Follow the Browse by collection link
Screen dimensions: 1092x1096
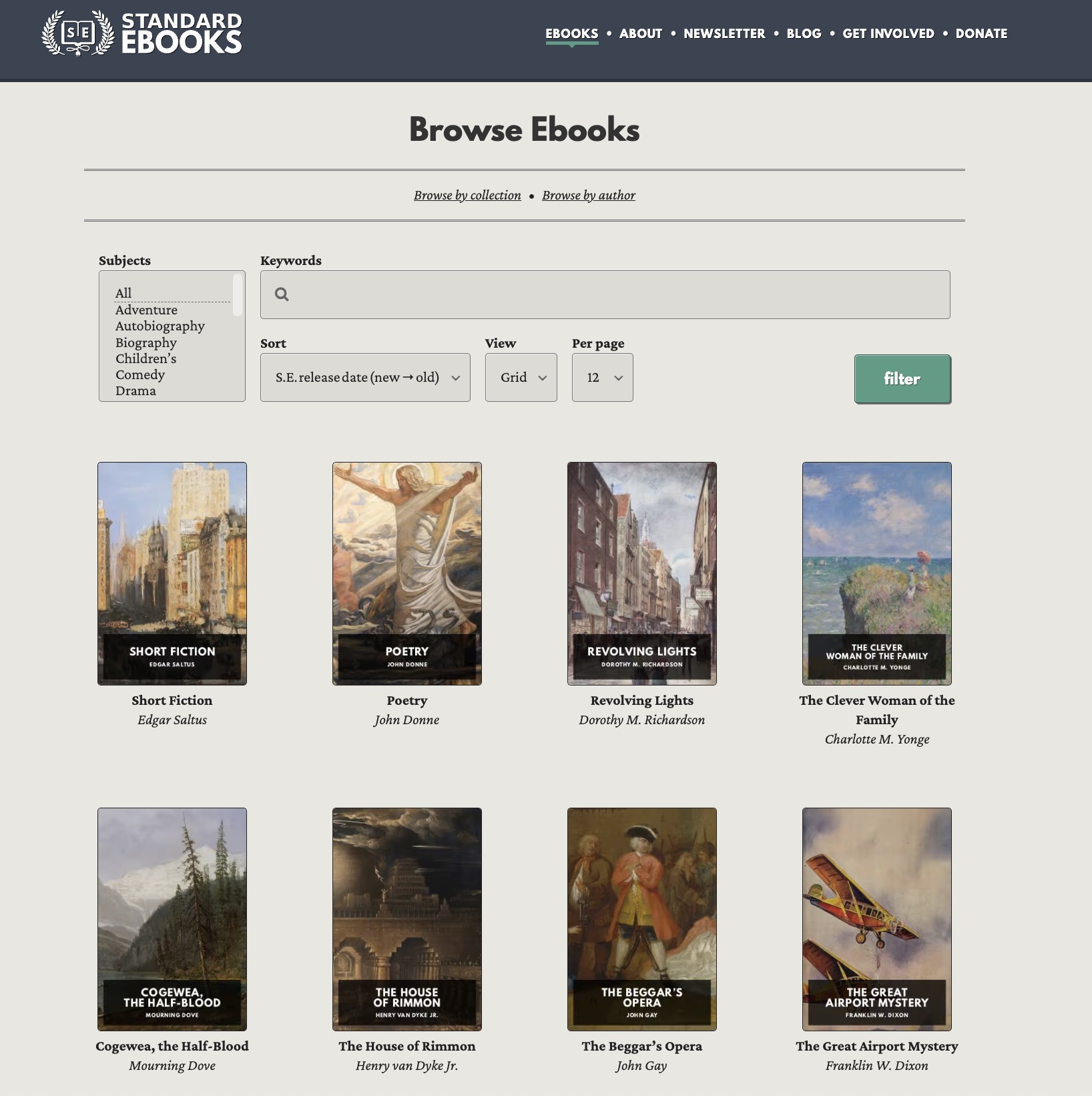point(467,195)
